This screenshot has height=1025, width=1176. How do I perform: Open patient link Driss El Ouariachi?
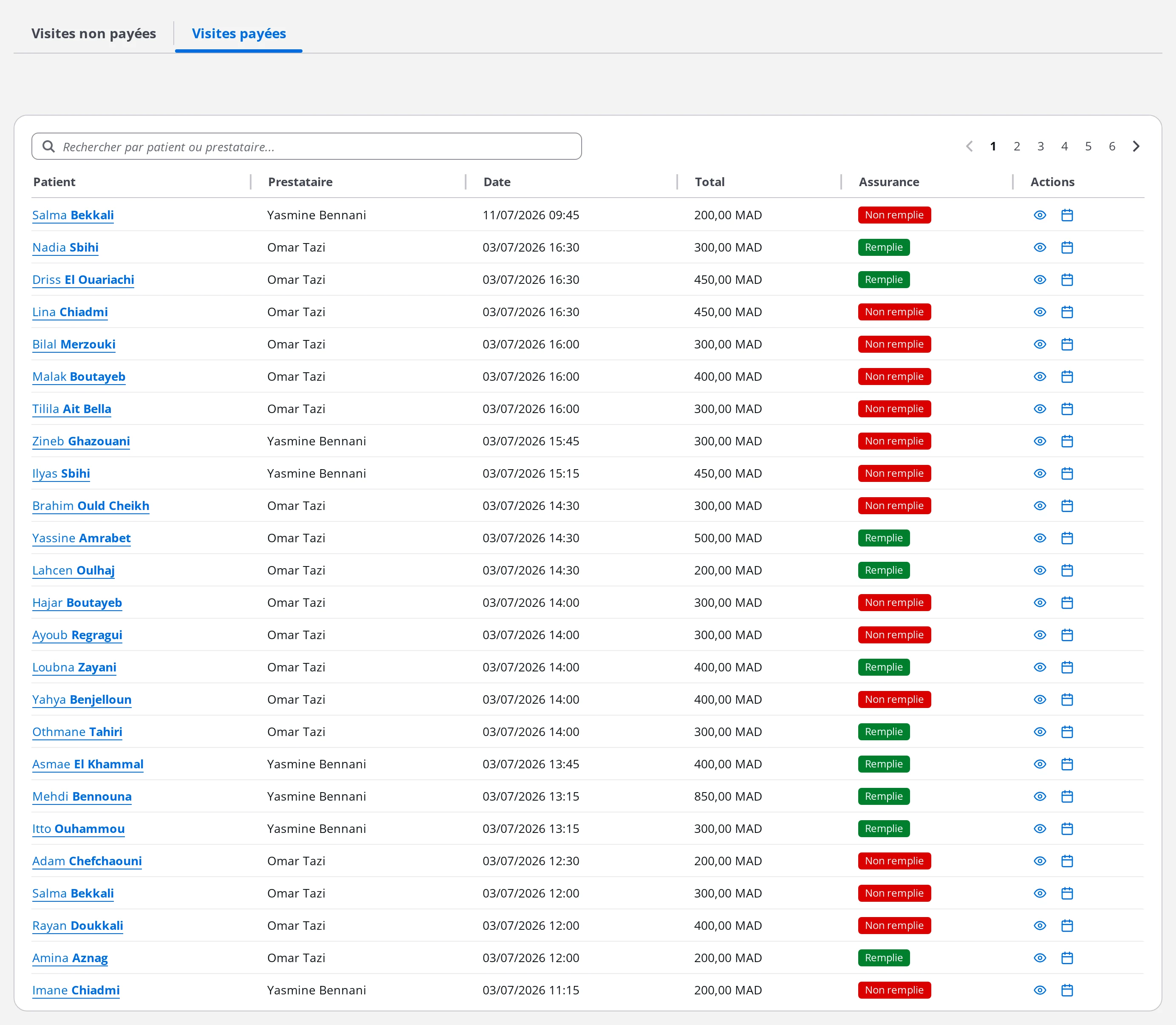point(83,280)
